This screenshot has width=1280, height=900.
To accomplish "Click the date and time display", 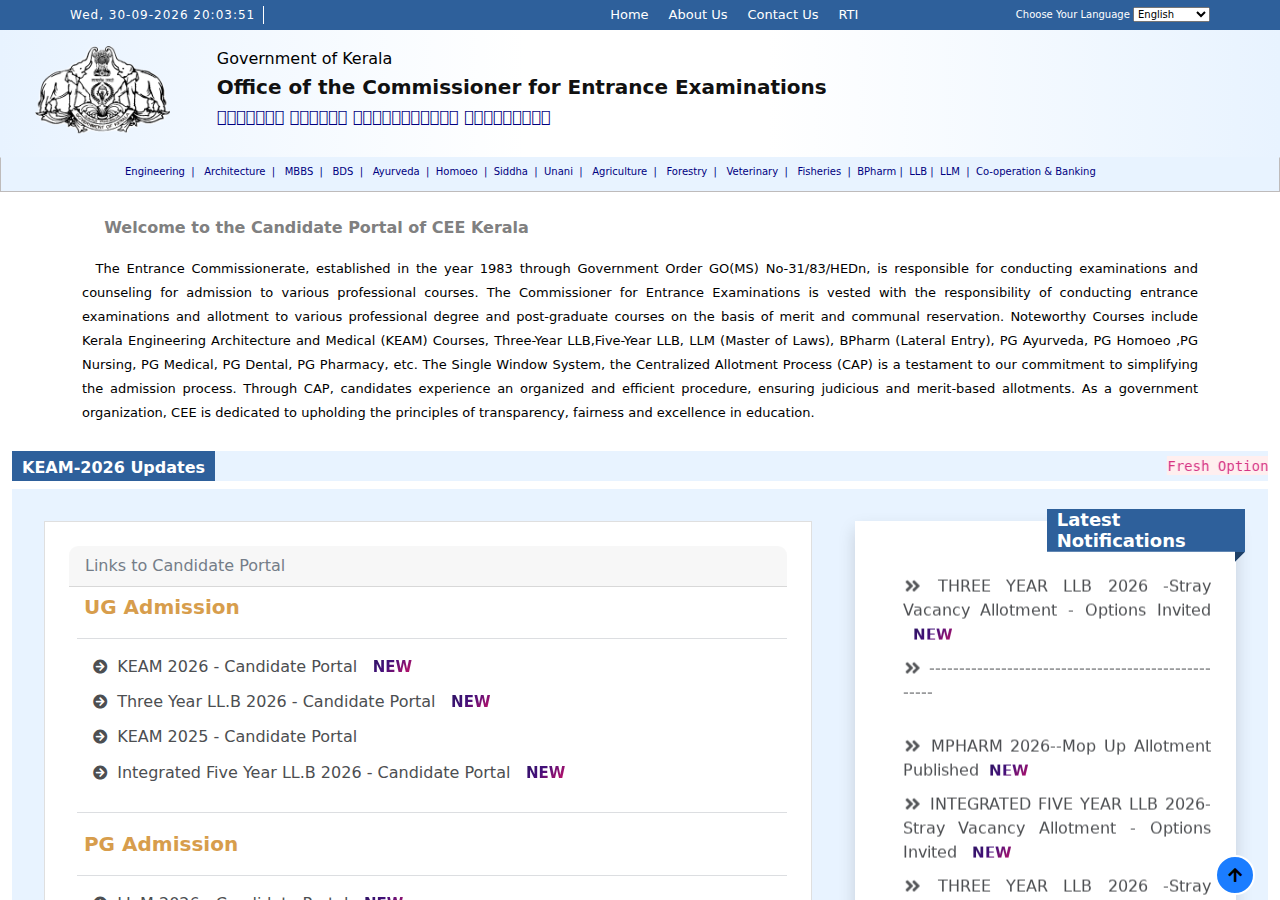I will coord(162,15).
